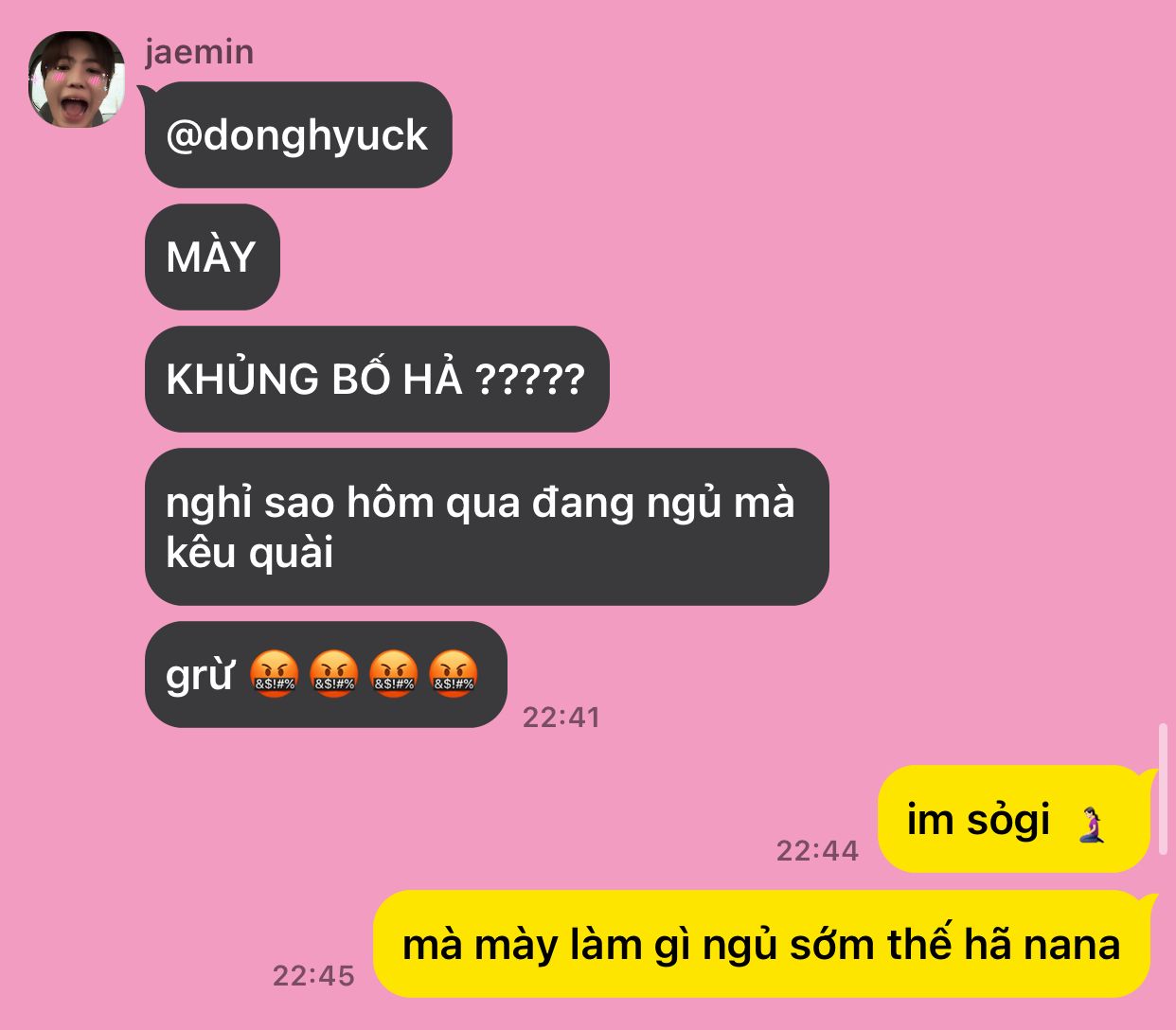1176x1030 pixels.
Task: Tap the word grừ in the emoji message
Action: click(x=200, y=675)
